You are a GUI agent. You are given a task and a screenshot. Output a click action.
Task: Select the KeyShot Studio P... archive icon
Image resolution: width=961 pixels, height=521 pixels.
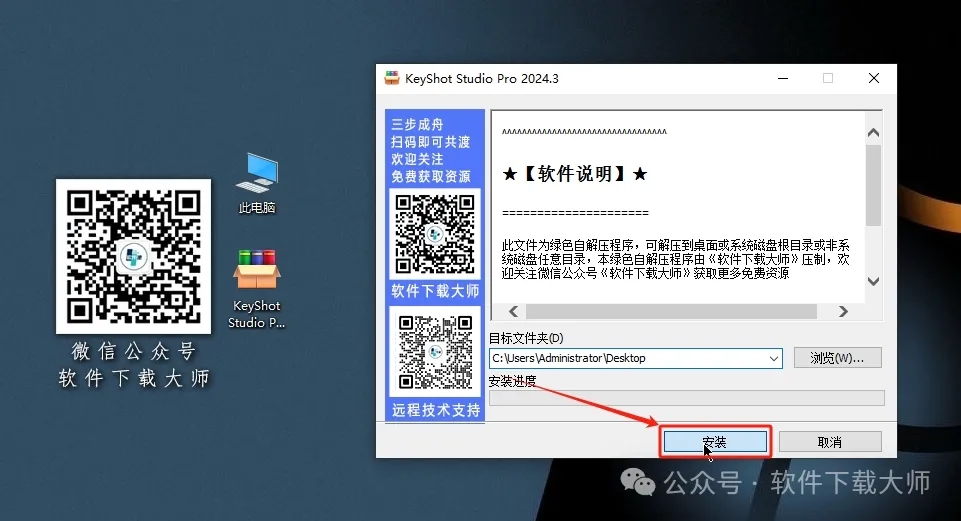(257, 288)
